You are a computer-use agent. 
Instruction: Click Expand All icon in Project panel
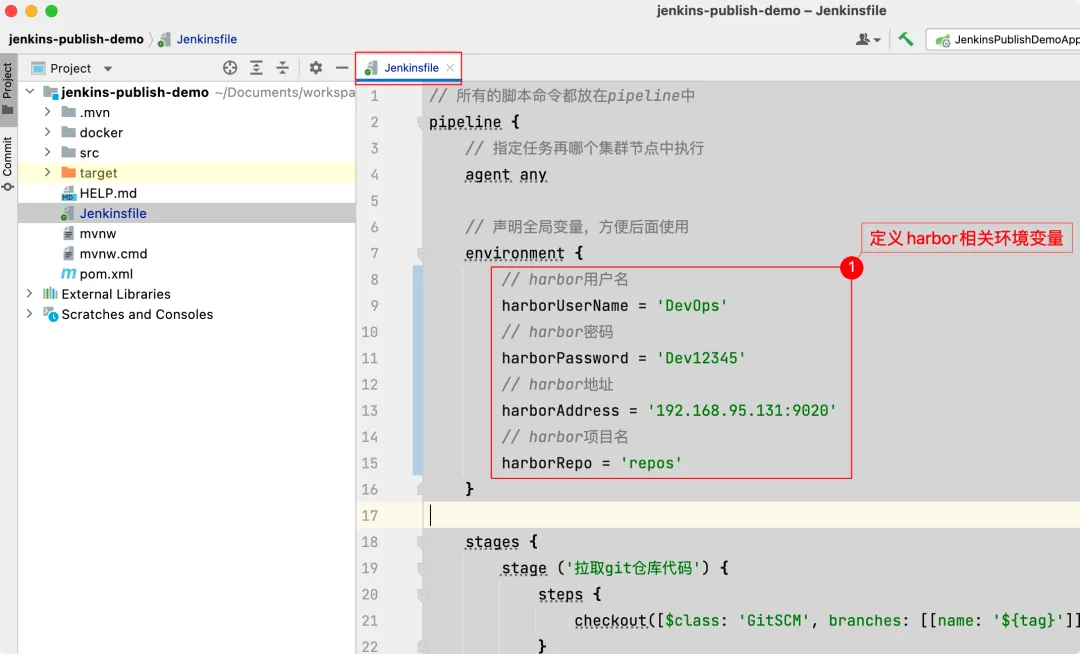coord(256,67)
